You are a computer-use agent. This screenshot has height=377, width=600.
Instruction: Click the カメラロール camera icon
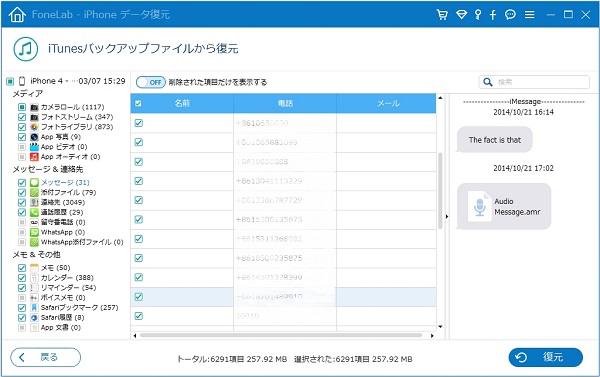pyautogui.click(x=34, y=107)
